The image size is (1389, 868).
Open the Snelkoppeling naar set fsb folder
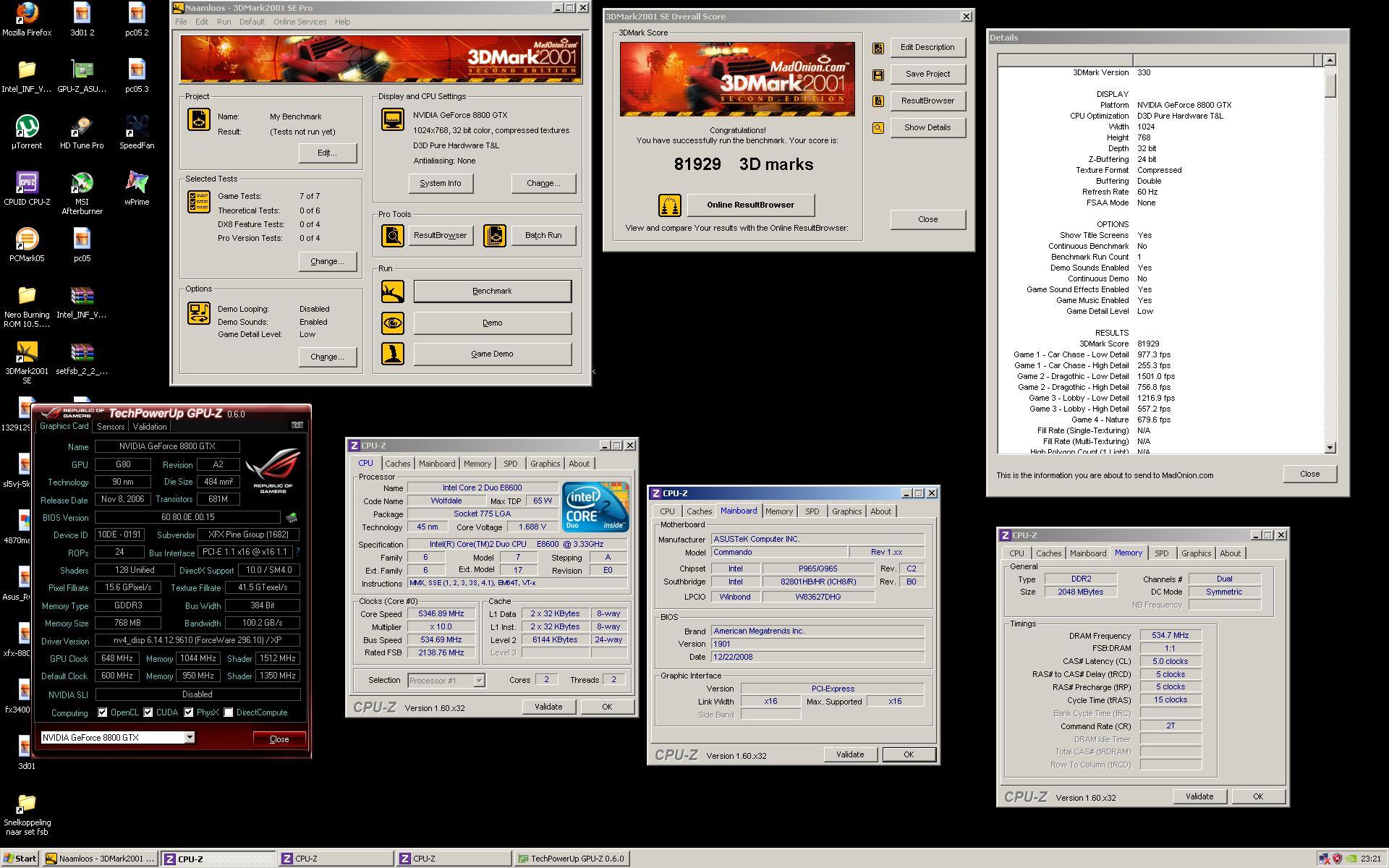click(x=27, y=814)
